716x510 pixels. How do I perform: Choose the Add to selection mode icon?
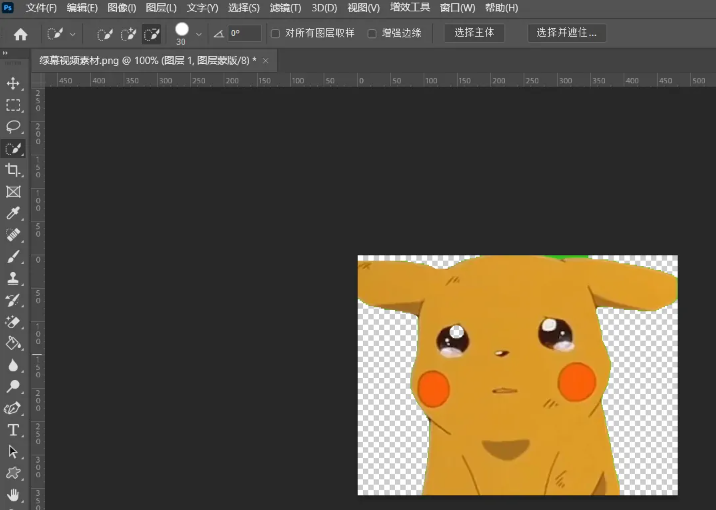tap(128, 34)
